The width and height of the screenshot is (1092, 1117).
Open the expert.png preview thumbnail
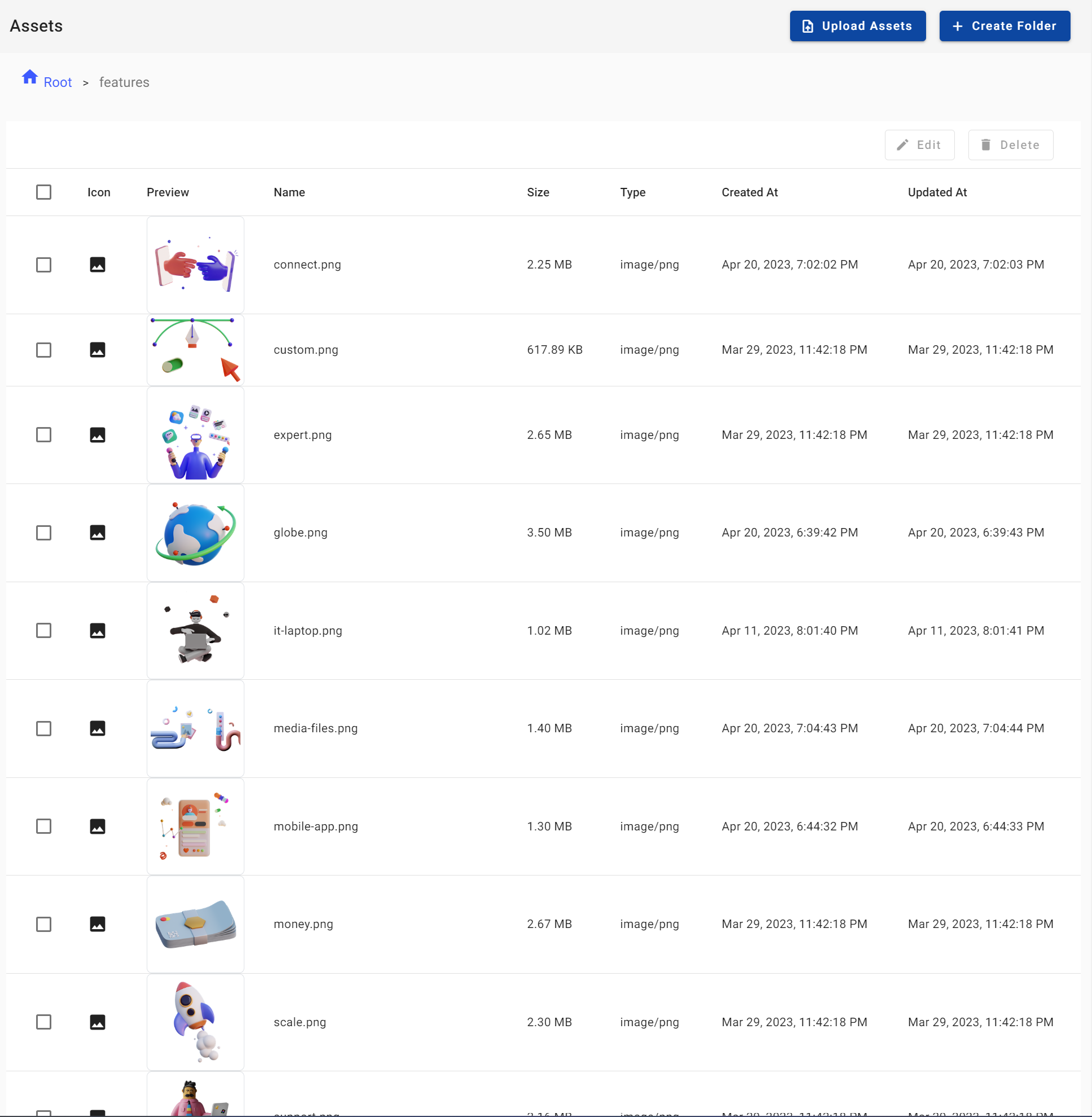(196, 434)
